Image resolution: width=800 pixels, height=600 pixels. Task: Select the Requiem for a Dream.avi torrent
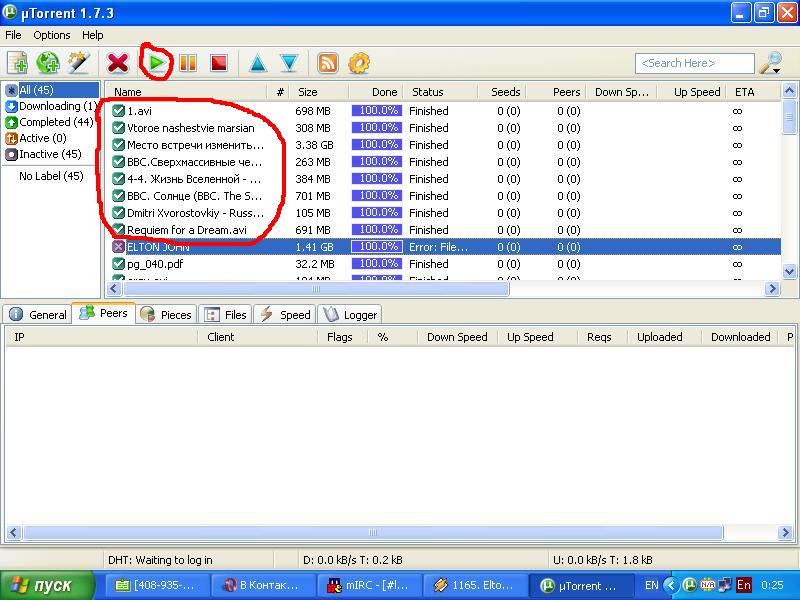tap(443, 230)
